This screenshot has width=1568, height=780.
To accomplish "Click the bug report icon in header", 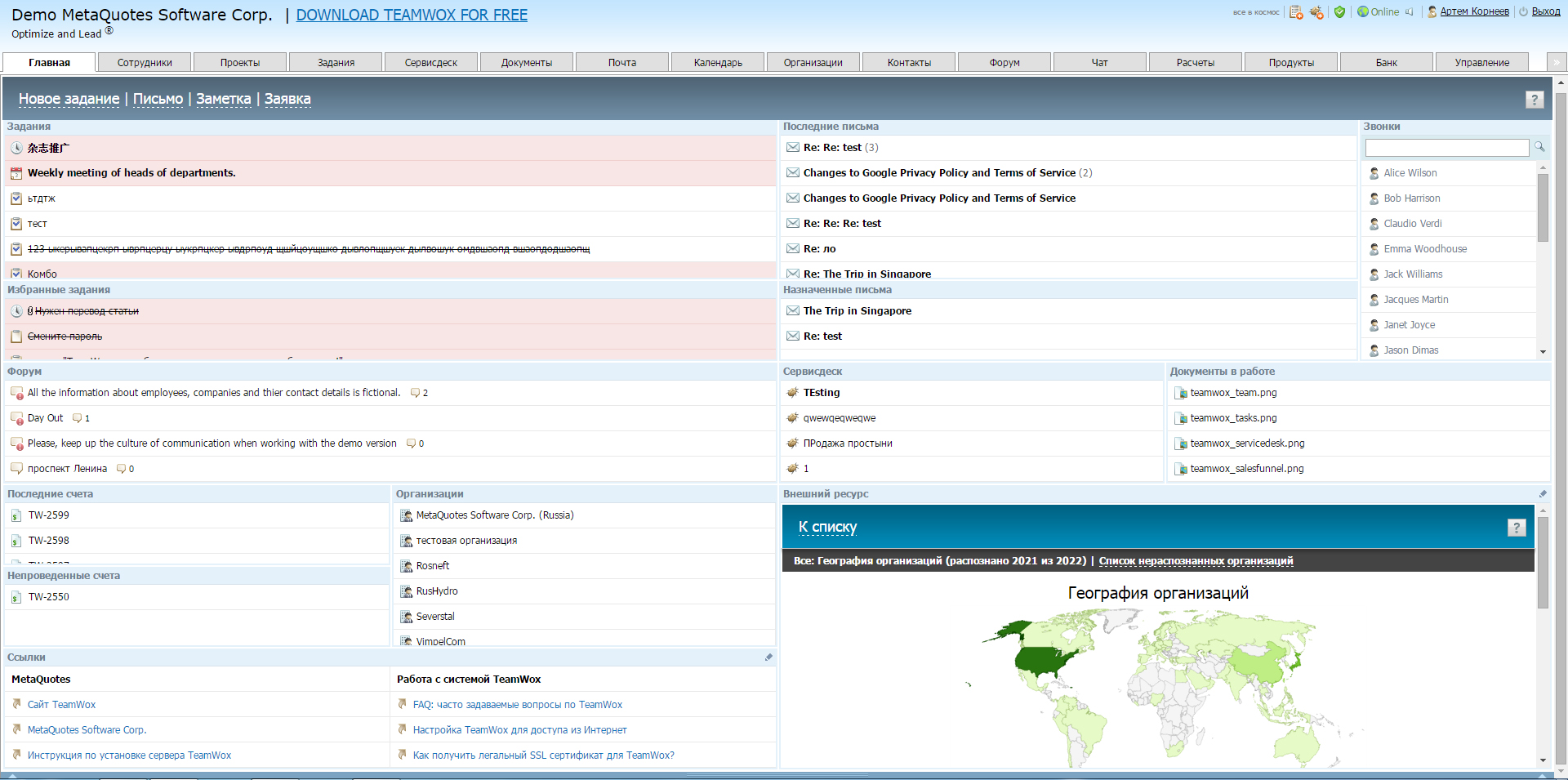I will (1316, 12).
